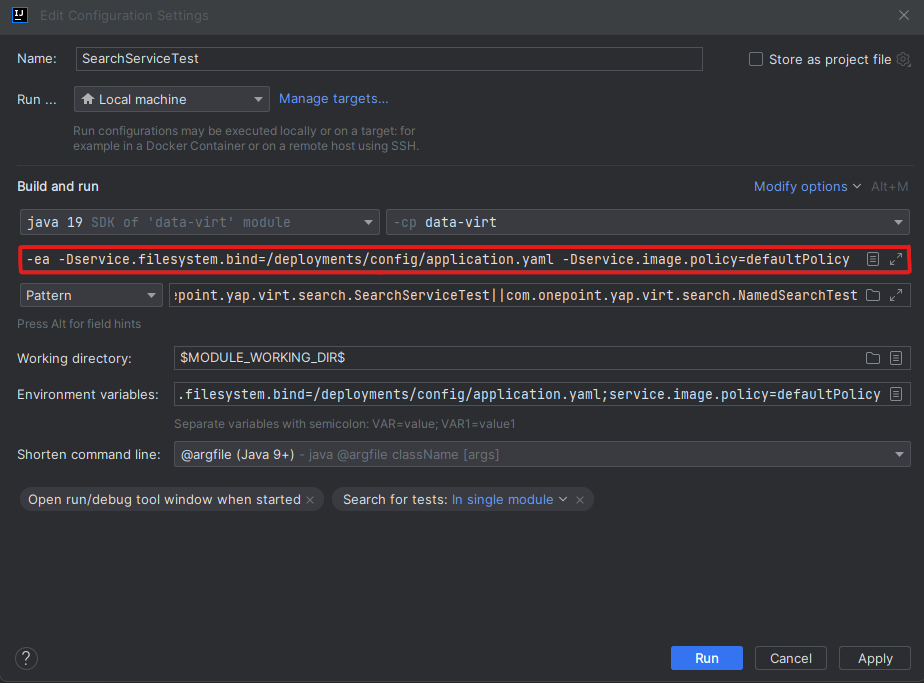The image size is (924, 683).
Task: Expand 'In single module' search scope
Action: [509, 500]
